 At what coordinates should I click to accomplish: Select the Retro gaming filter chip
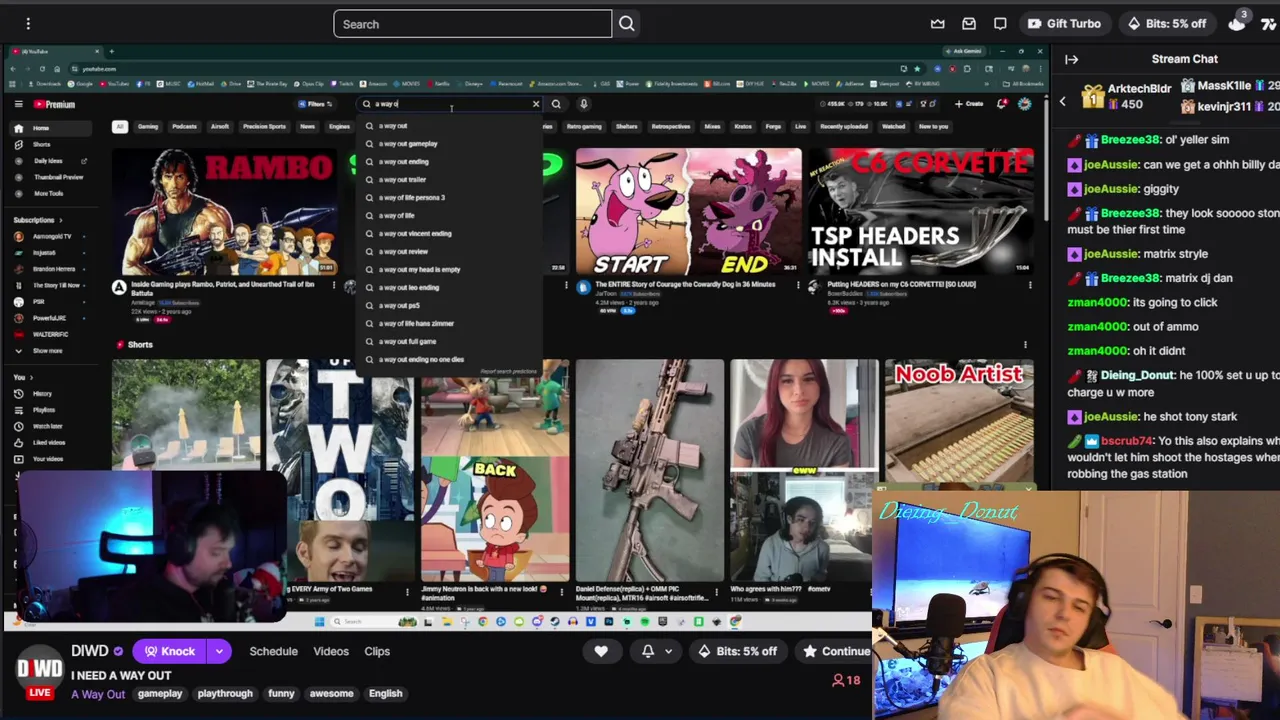tap(584, 127)
